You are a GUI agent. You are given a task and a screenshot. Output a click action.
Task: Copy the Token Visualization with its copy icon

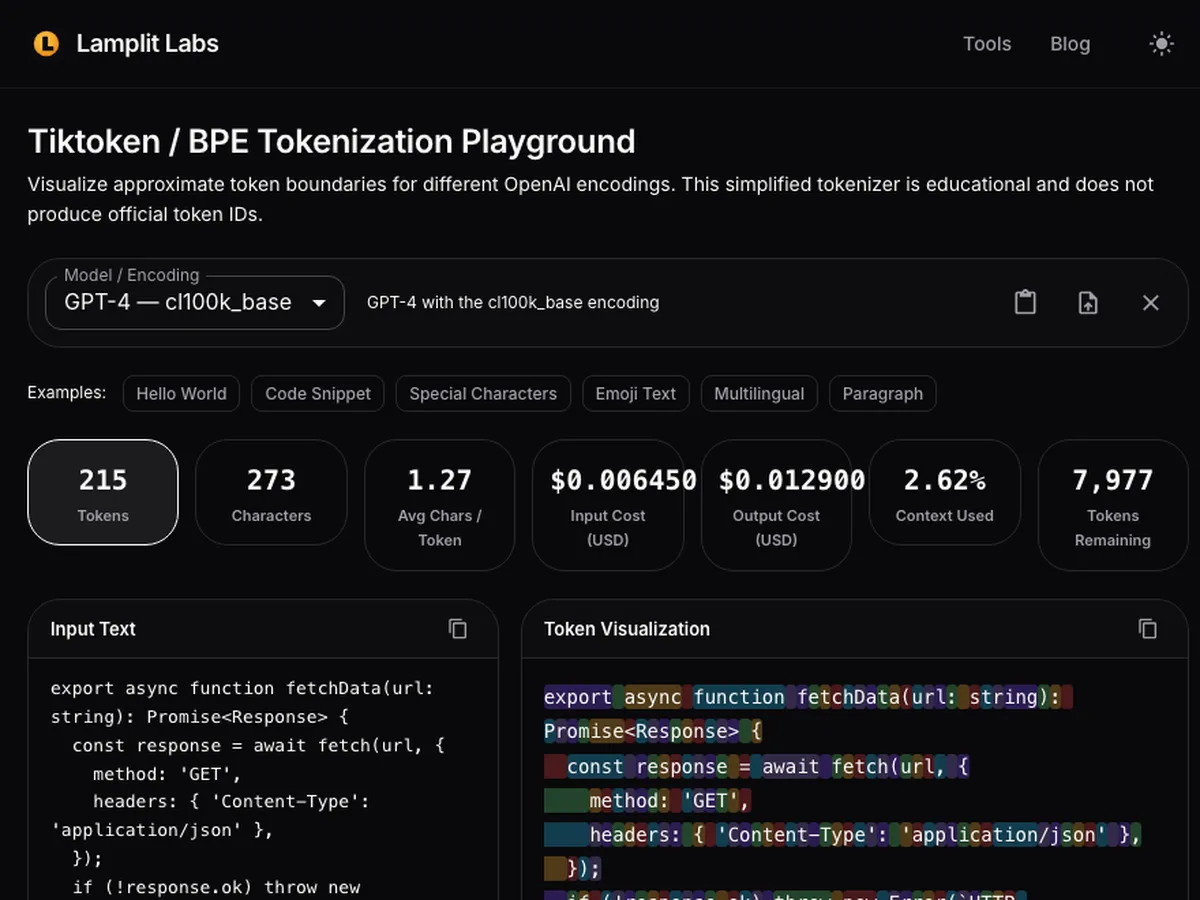[x=1148, y=629]
